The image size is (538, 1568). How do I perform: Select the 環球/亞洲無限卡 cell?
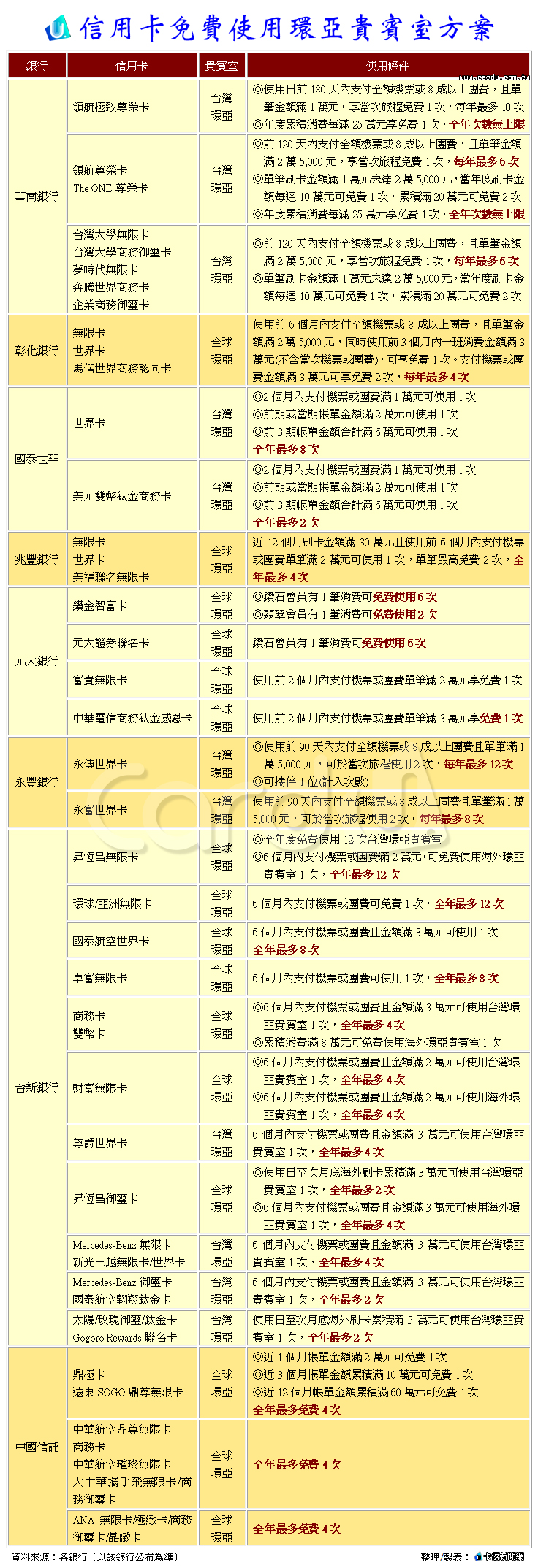[x=132, y=903]
